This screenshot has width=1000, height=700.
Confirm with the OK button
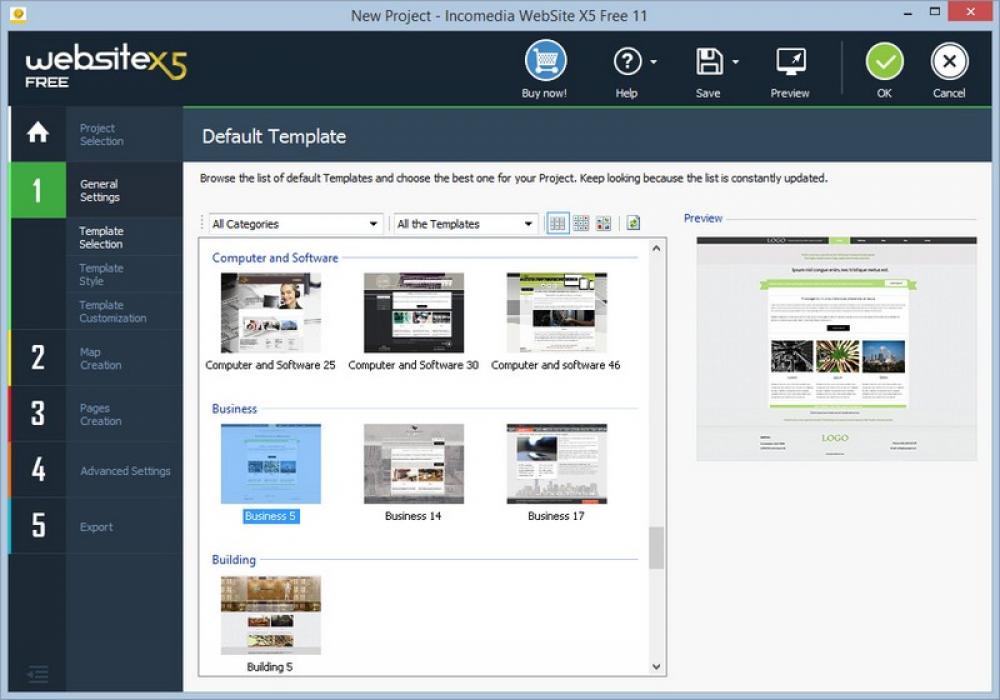(884, 62)
